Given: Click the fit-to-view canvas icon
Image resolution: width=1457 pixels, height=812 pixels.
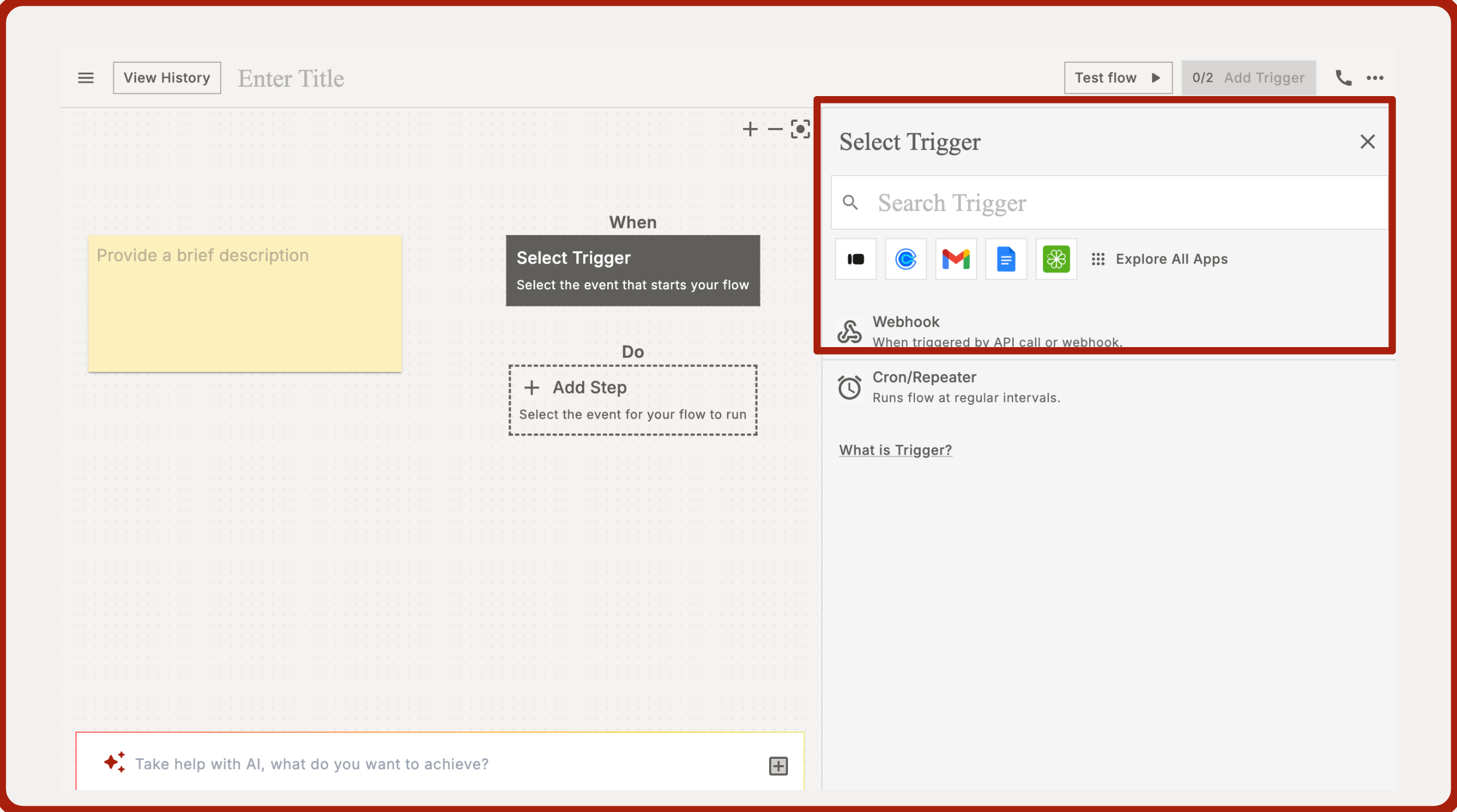Looking at the screenshot, I should point(801,129).
